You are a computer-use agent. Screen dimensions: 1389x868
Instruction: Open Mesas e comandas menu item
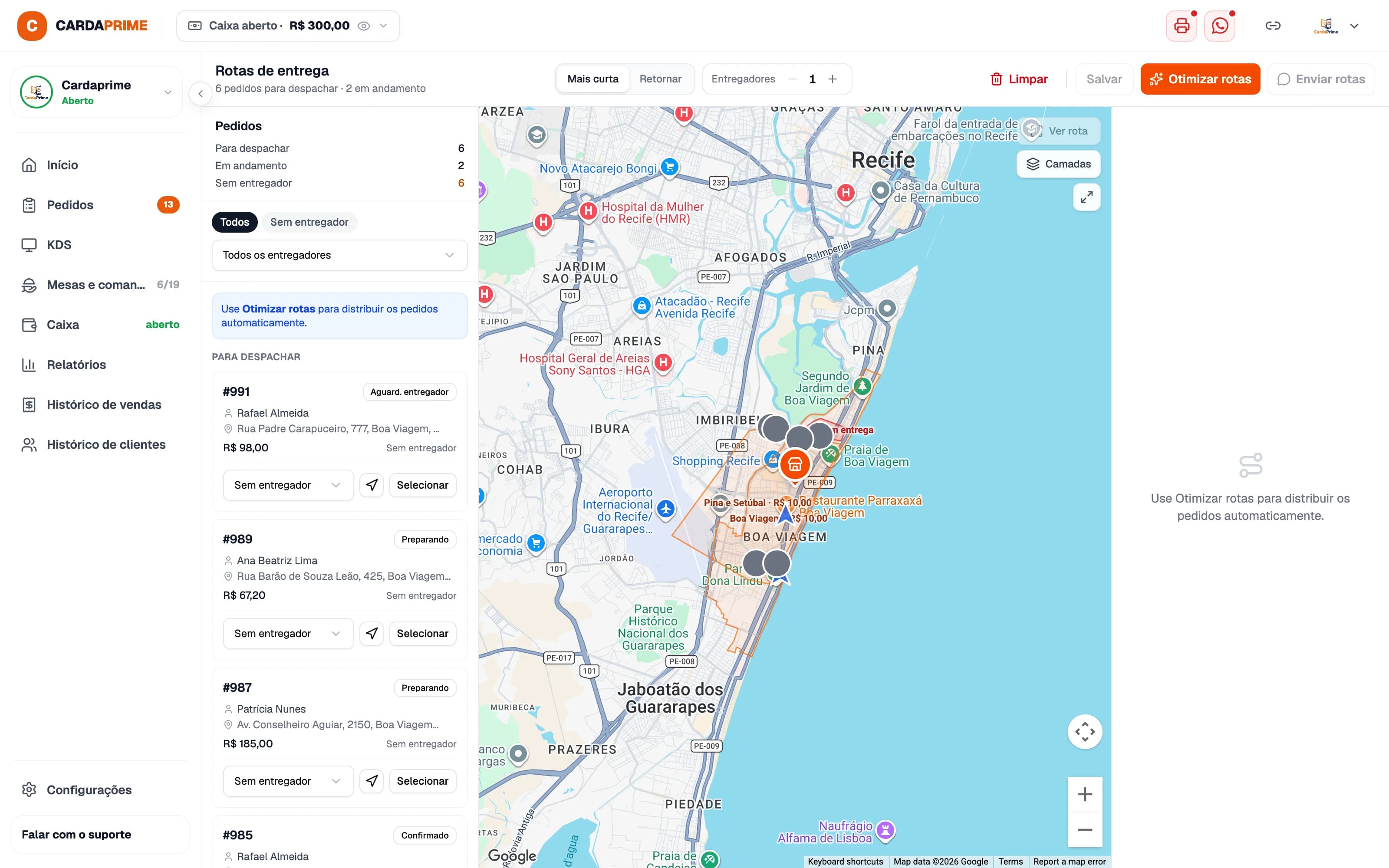tap(100, 285)
